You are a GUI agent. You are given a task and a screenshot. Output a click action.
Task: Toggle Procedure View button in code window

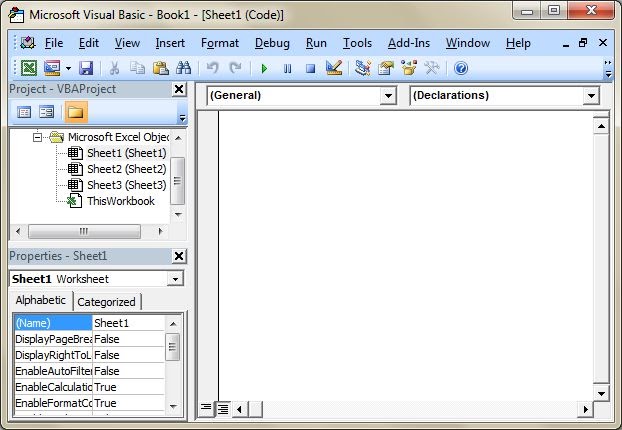pyautogui.click(x=206, y=409)
